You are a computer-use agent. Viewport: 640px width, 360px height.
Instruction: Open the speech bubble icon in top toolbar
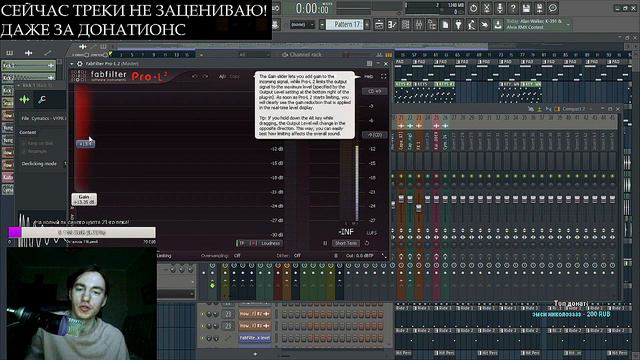click(553, 8)
